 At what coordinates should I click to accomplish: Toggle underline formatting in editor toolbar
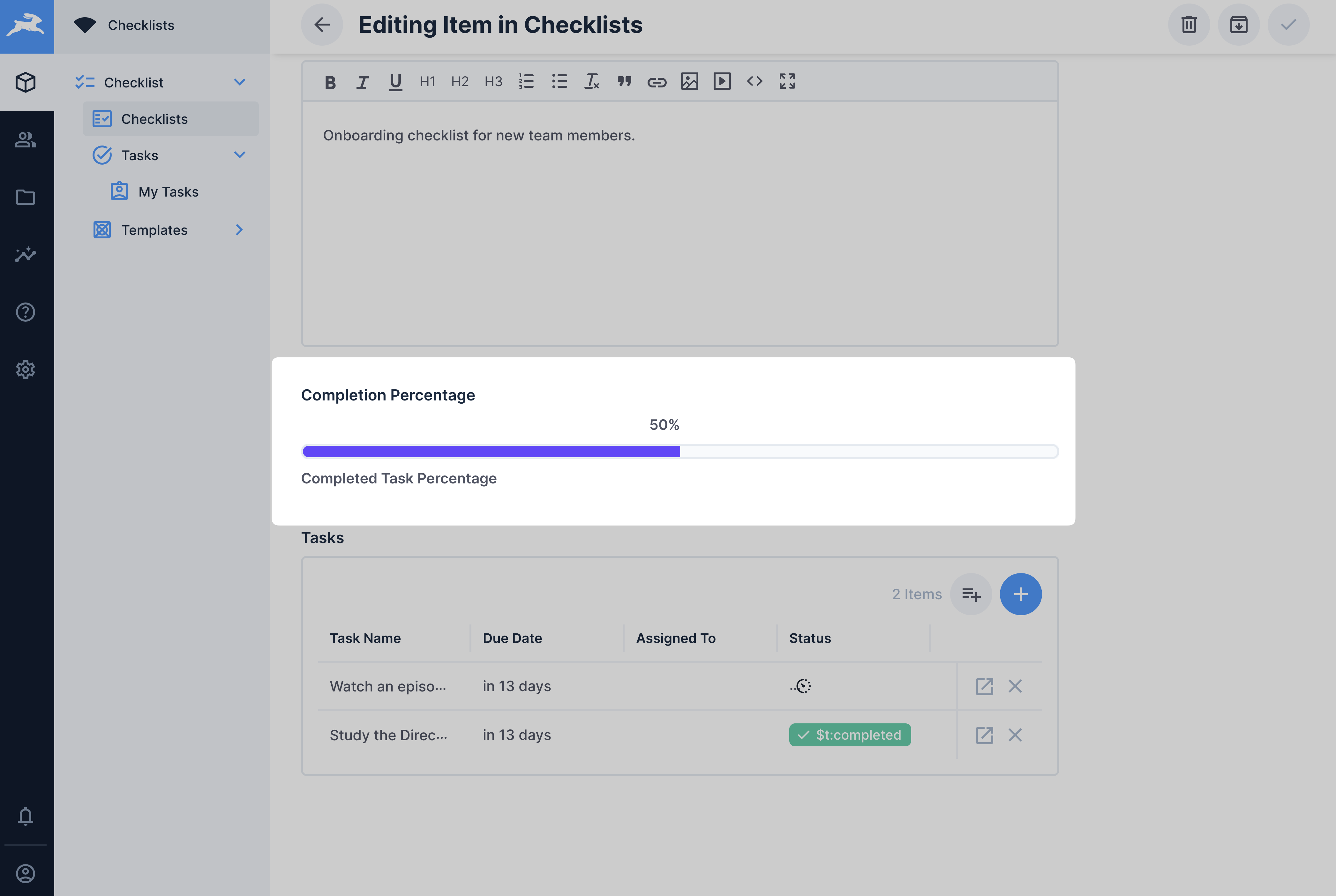pyautogui.click(x=395, y=82)
